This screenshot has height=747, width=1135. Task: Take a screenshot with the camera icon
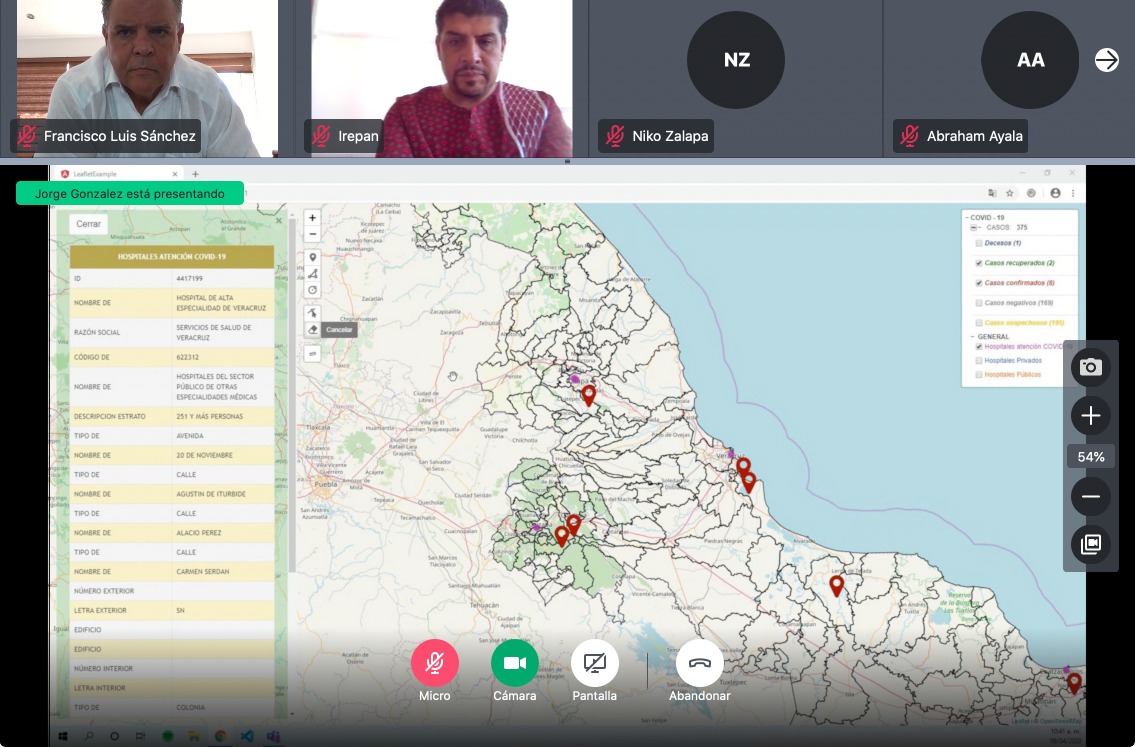click(1090, 367)
